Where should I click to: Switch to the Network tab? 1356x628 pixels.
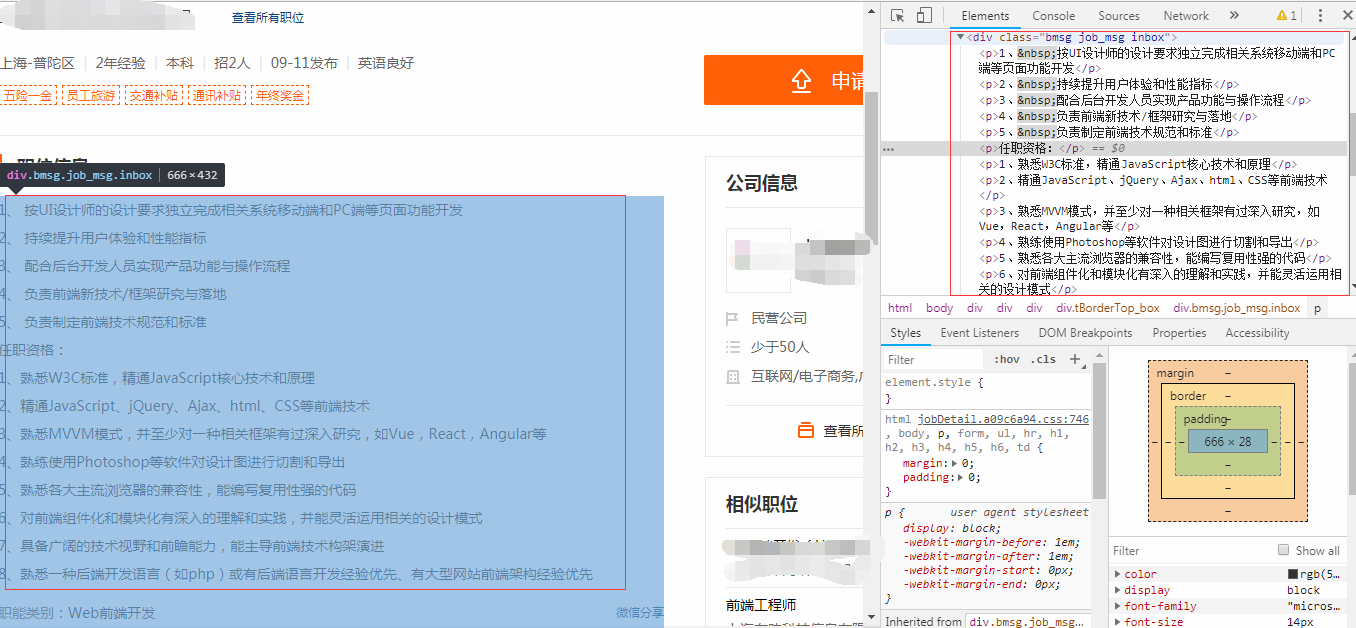pos(1186,15)
